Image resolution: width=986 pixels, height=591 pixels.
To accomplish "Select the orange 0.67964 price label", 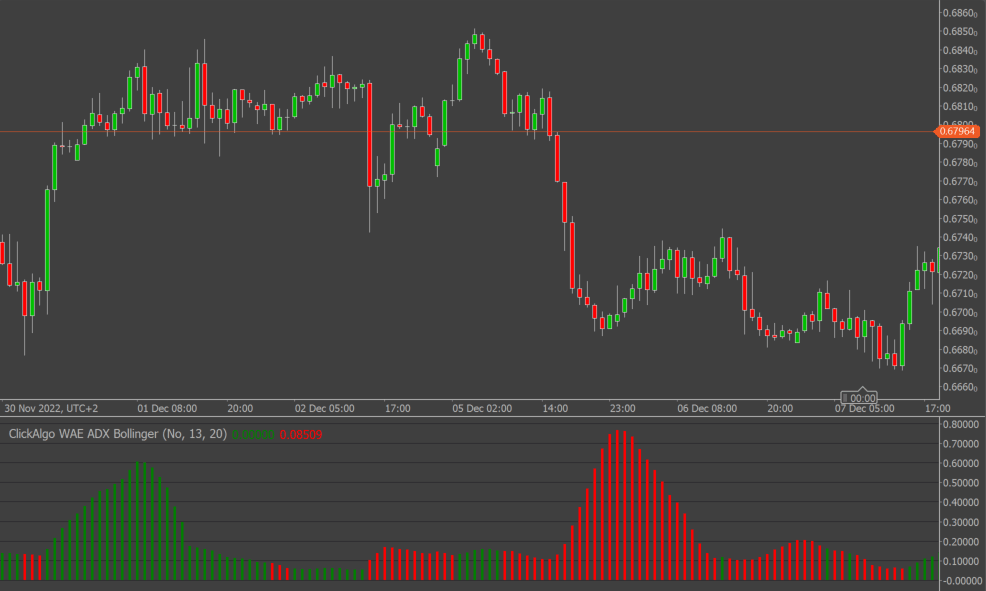I will pos(958,131).
